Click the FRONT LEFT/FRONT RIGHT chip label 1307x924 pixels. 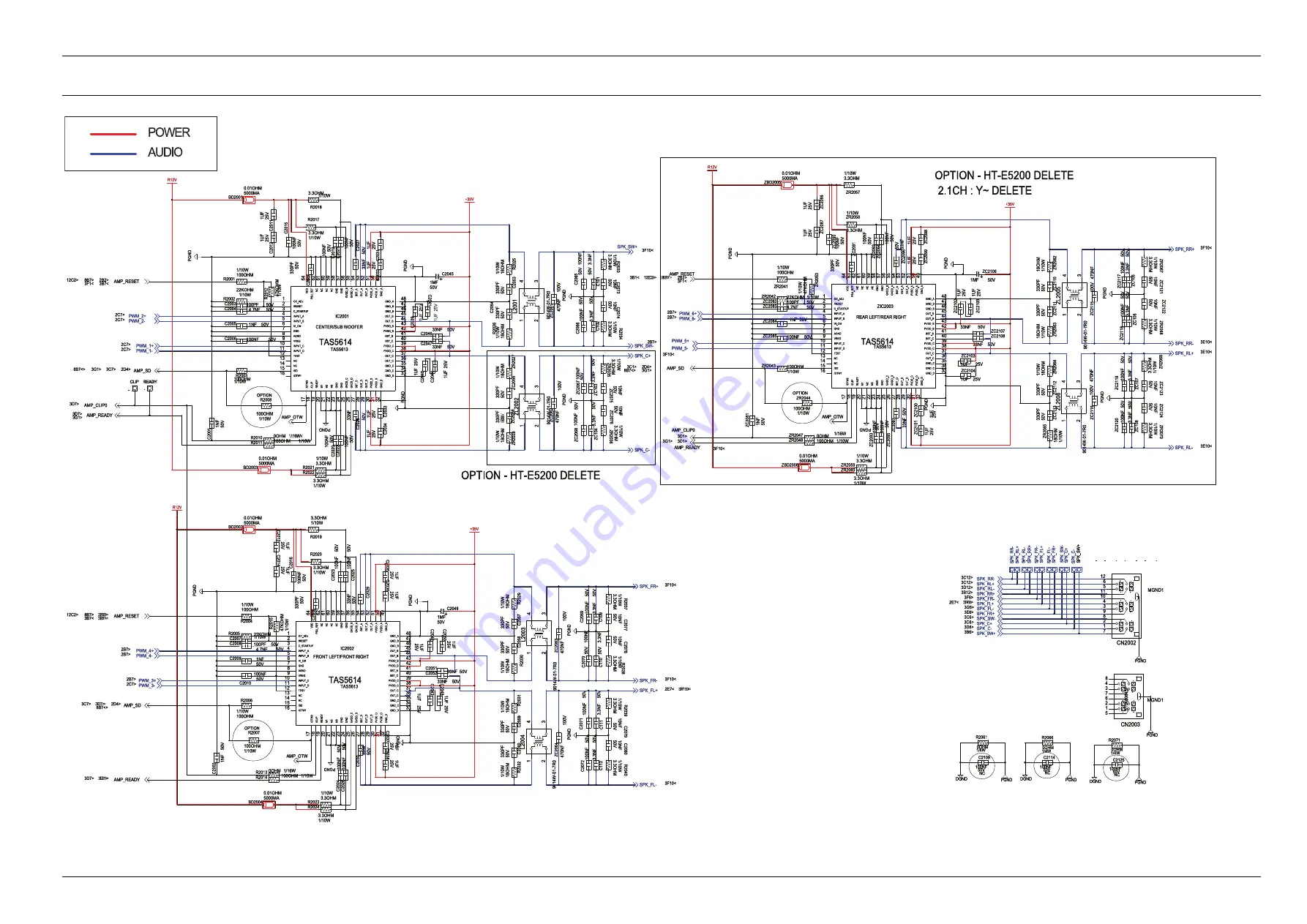[341, 656]
